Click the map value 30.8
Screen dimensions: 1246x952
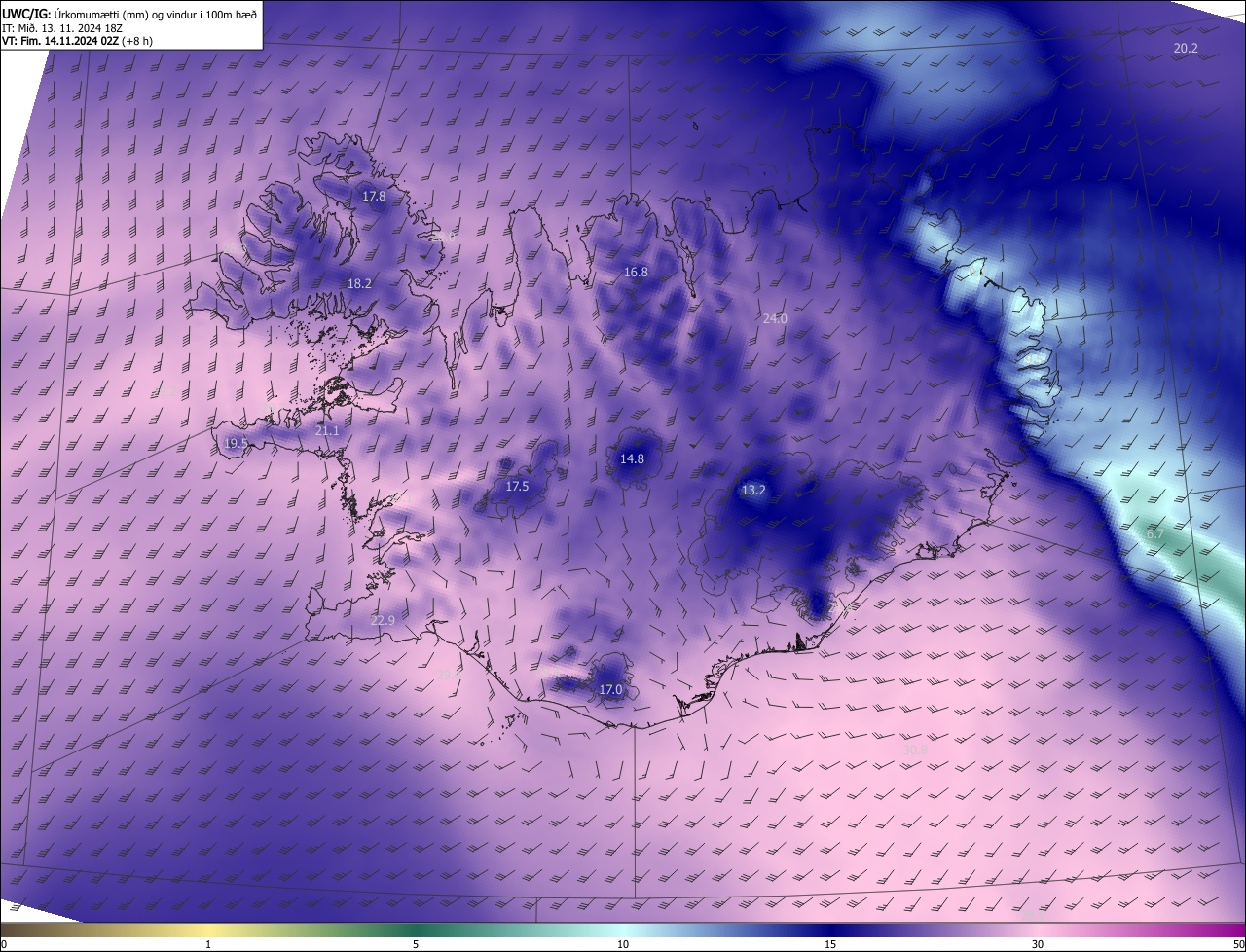pos(915,751)
